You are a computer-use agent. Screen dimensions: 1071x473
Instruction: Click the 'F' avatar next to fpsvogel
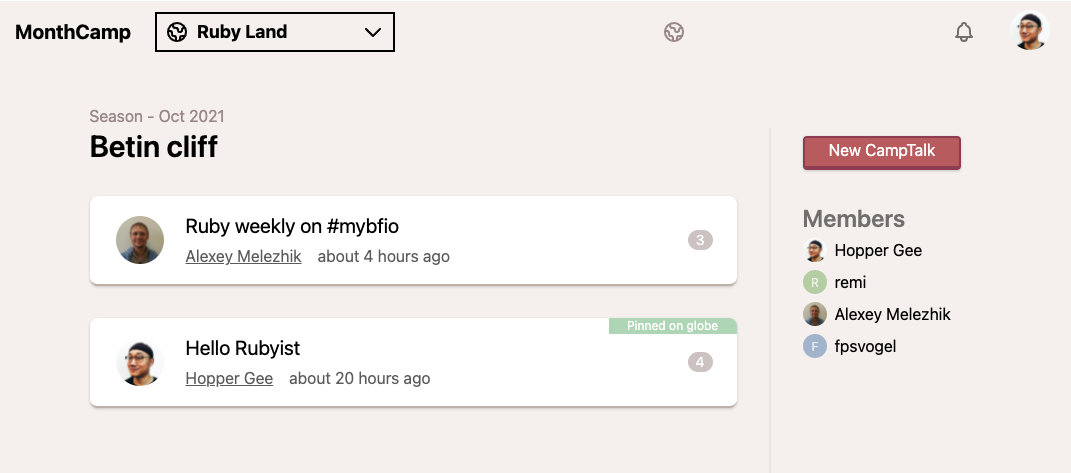[x=815, y=346]
